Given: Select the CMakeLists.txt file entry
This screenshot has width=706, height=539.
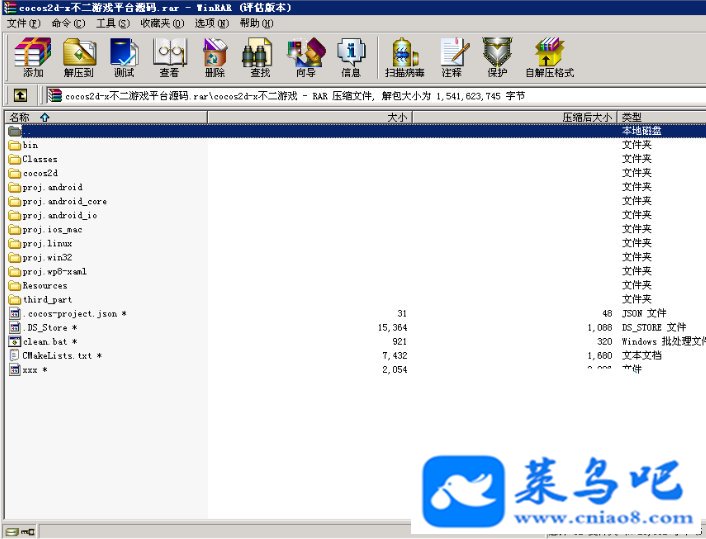Looking at the screenshot, I should click(55, 356).
